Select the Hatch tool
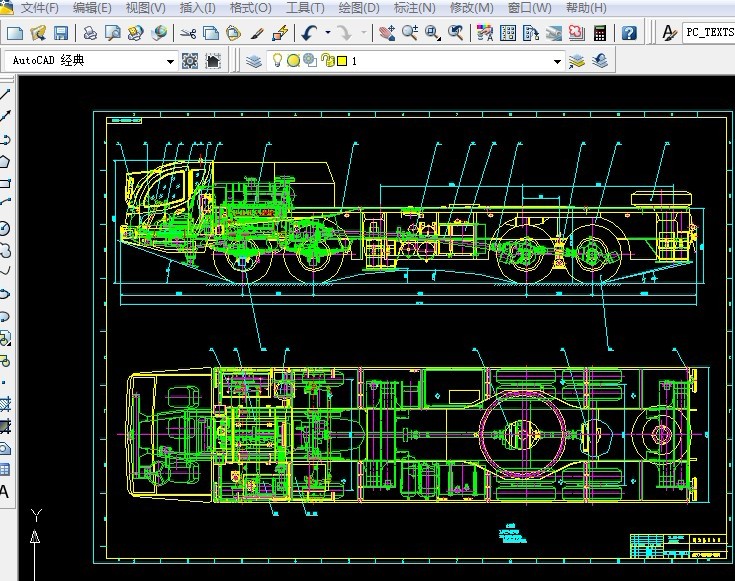Screen dimensions: 735x581 pyautogui.click(x=5, y=404)
